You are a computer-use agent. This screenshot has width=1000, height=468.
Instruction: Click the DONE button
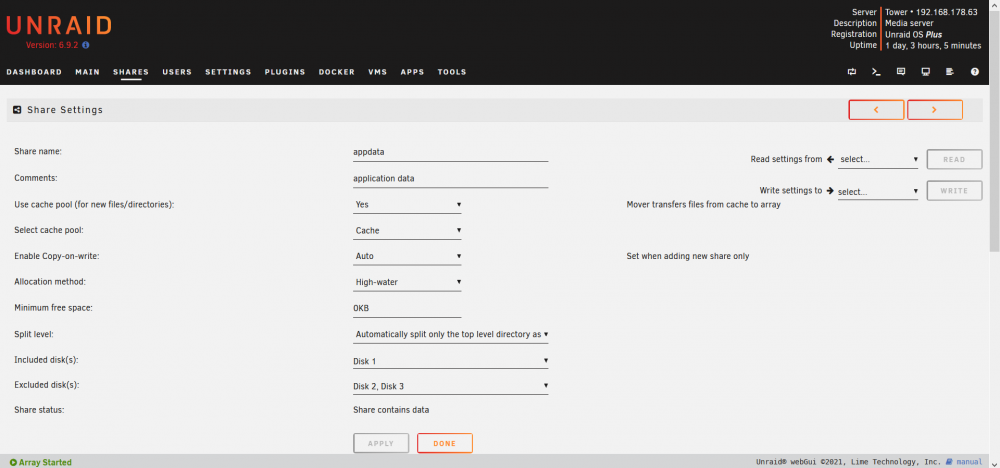coord(445,443)
